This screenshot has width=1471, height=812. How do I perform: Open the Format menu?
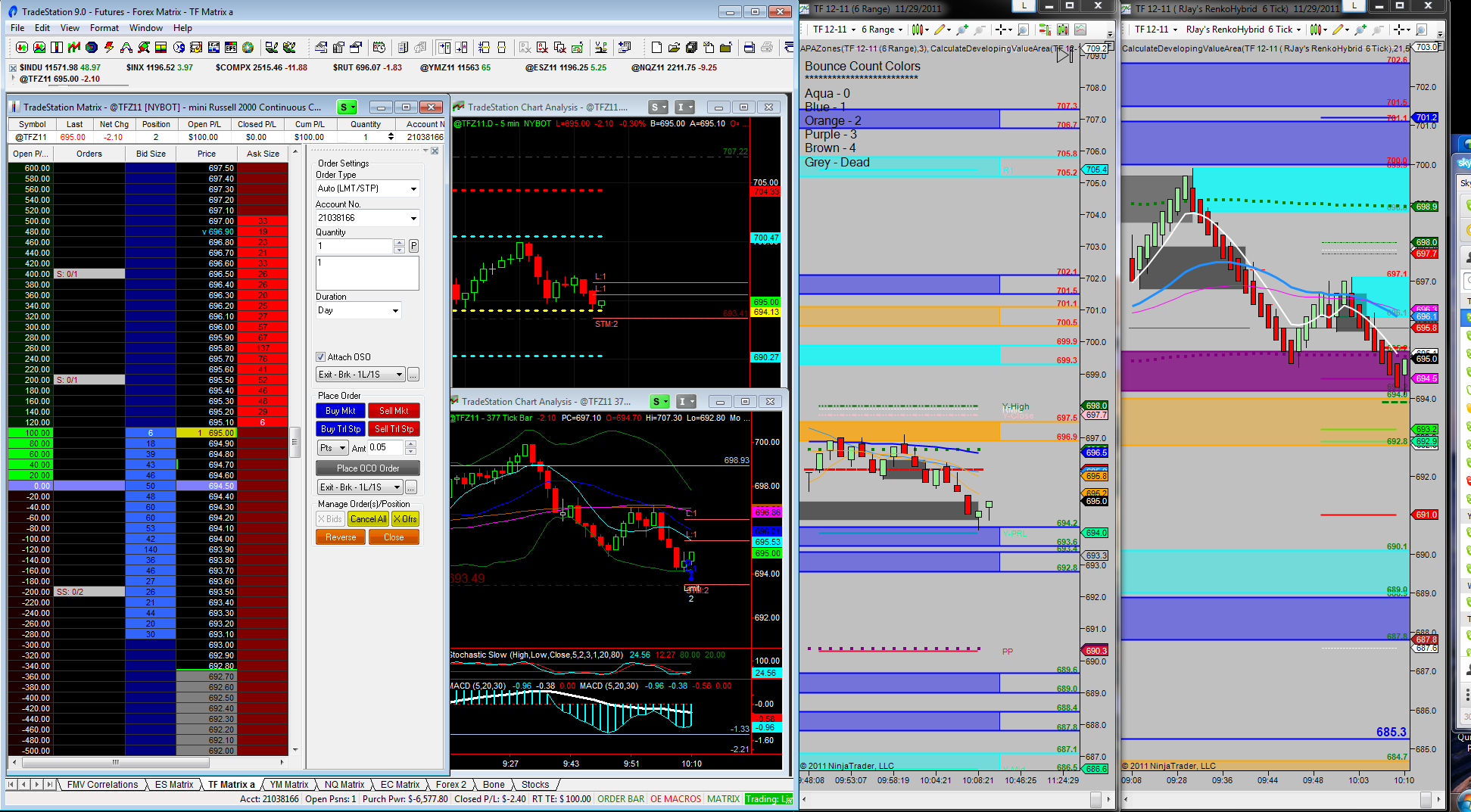point(104,28)
